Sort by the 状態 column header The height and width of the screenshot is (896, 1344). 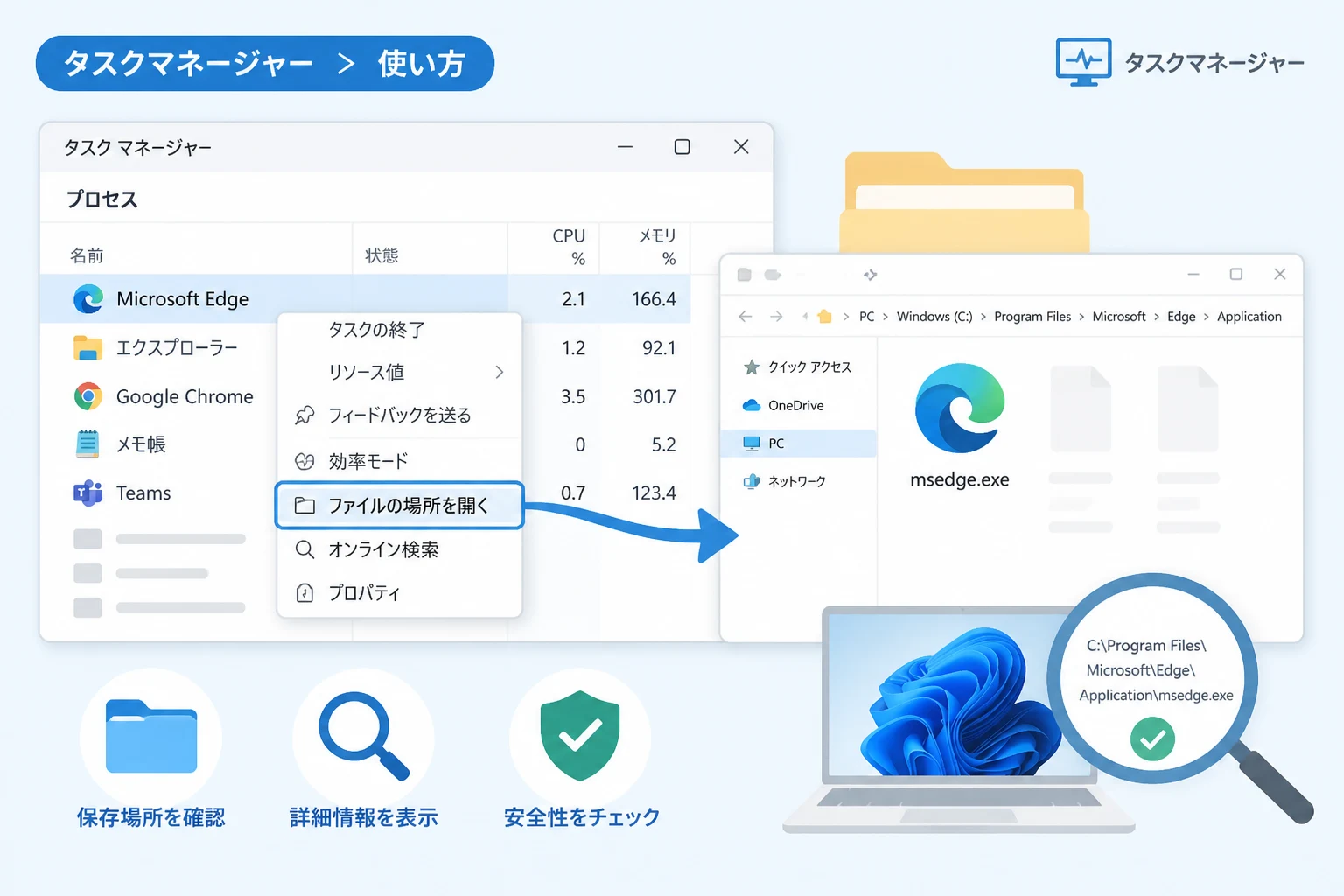(x=381, y=255)
